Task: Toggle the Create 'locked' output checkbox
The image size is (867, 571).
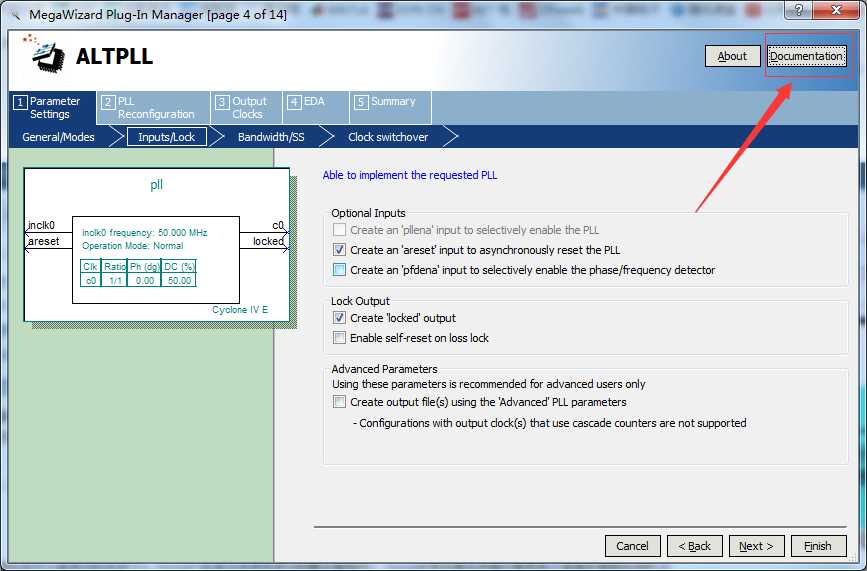Action: tap(339, 318)
